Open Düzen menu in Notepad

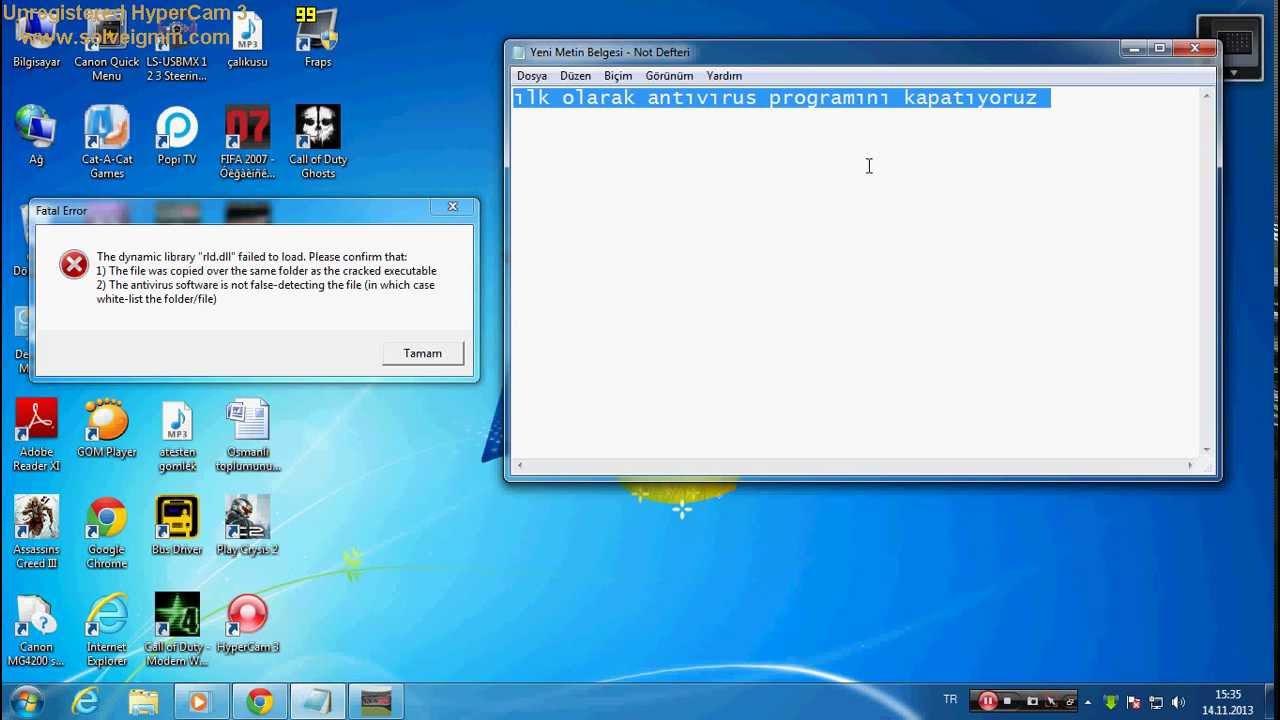575,76
